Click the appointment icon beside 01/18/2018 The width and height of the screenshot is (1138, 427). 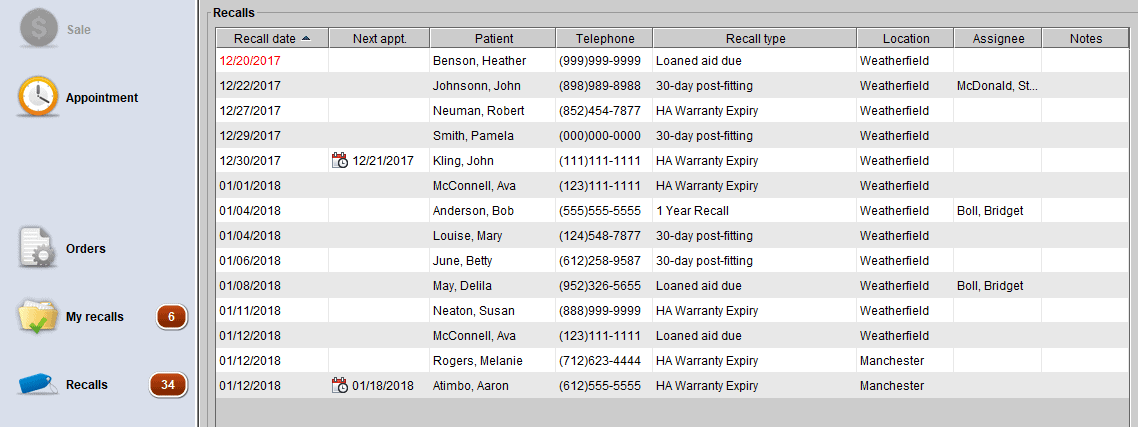[340, 386]
